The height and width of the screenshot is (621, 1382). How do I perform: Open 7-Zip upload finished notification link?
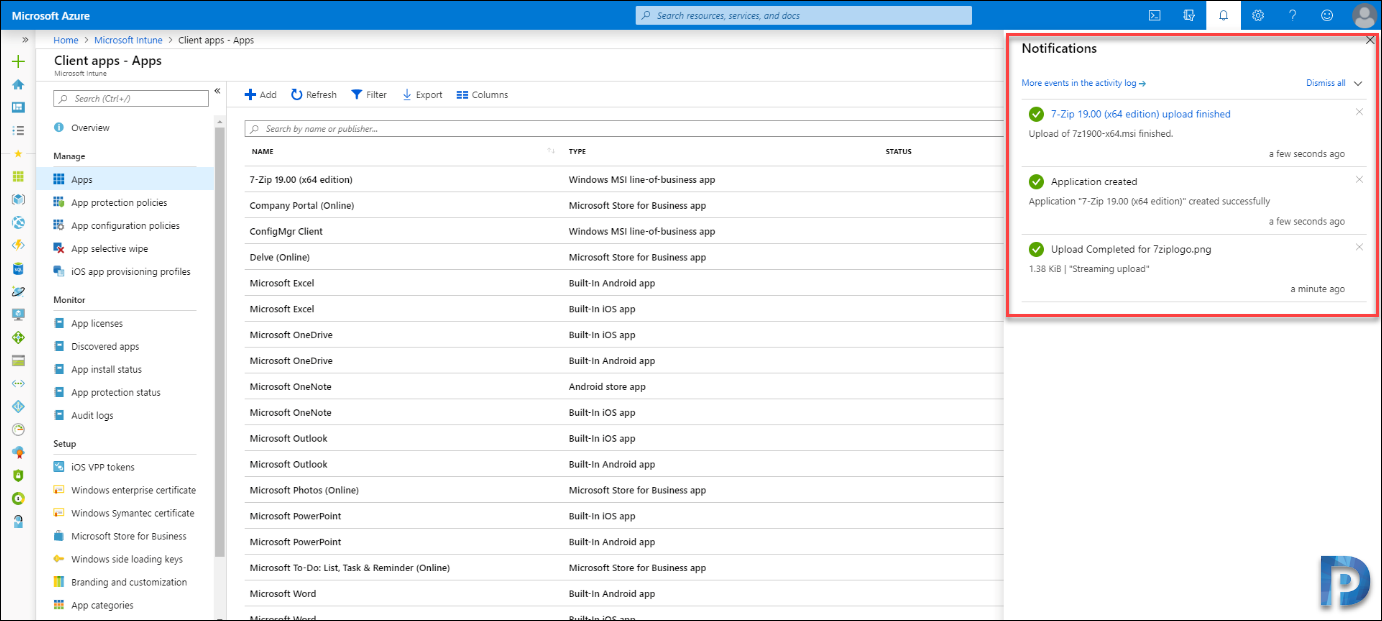(x=1141, y=114)
